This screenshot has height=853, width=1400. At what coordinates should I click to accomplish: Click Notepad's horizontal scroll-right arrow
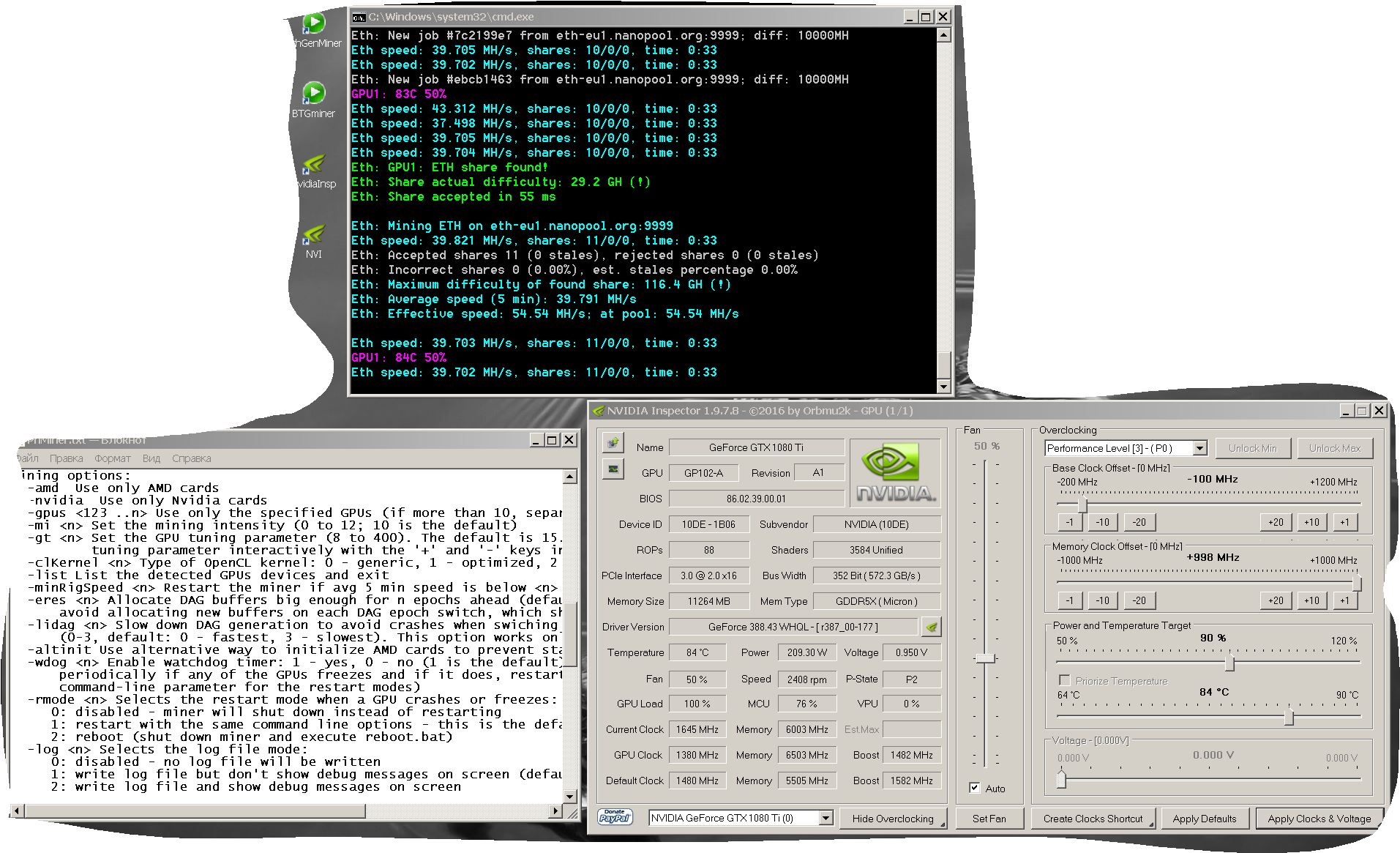pos(556,811)
